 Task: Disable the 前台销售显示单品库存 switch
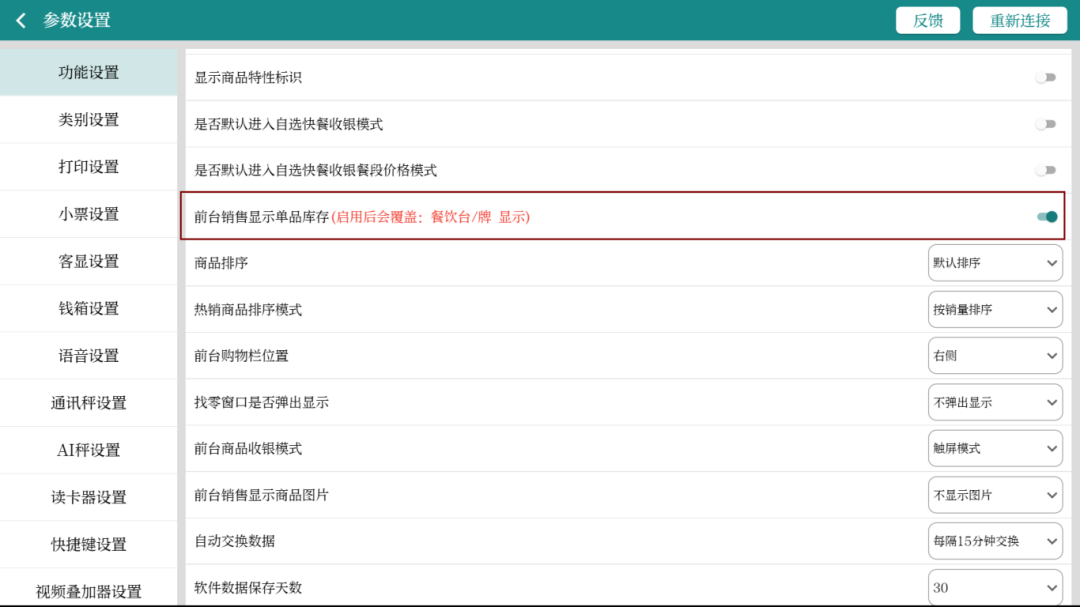click(x=1046, y=216)
